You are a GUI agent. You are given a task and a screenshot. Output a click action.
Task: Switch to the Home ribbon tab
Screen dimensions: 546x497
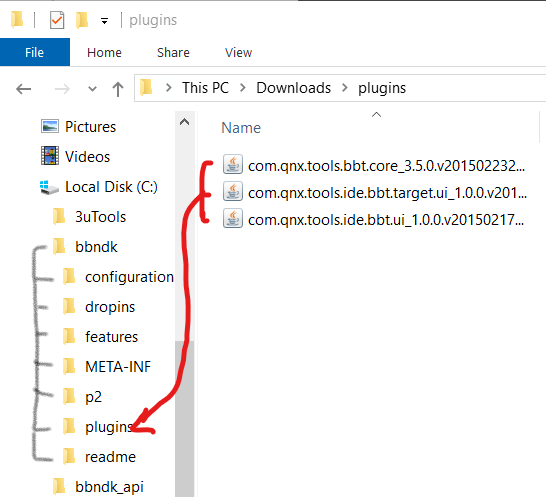click(104, 52)
